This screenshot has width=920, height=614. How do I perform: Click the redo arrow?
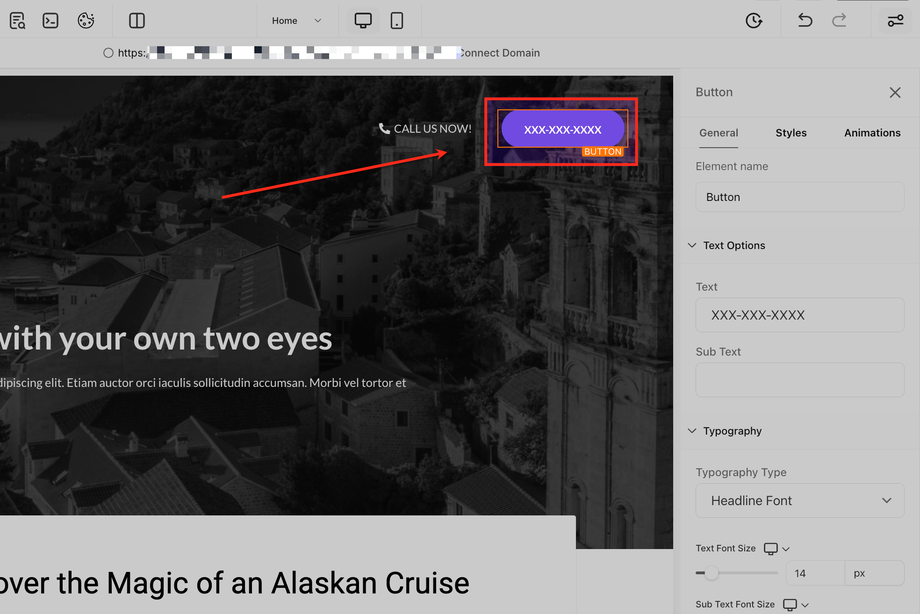point(840,21)
